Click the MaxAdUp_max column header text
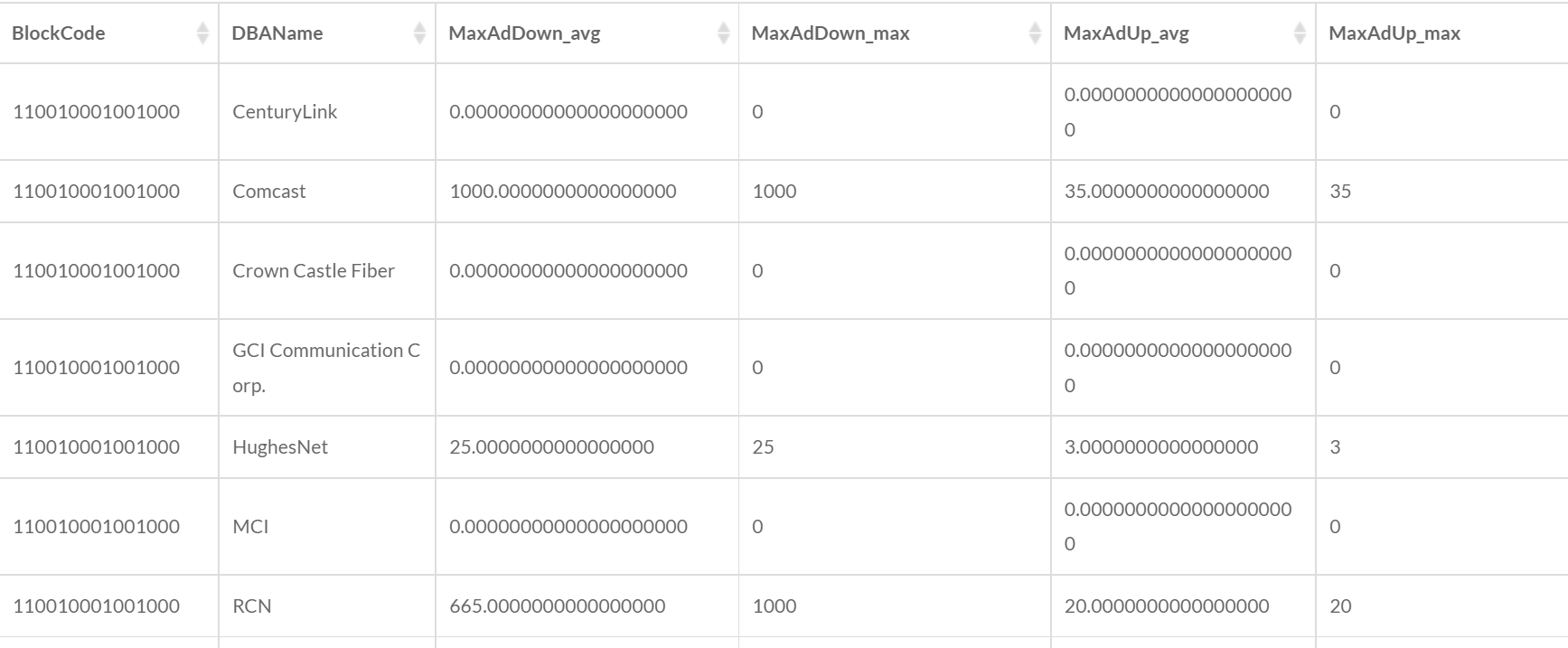Screen dimensions: 1568x648 [x=1394, y=33]
